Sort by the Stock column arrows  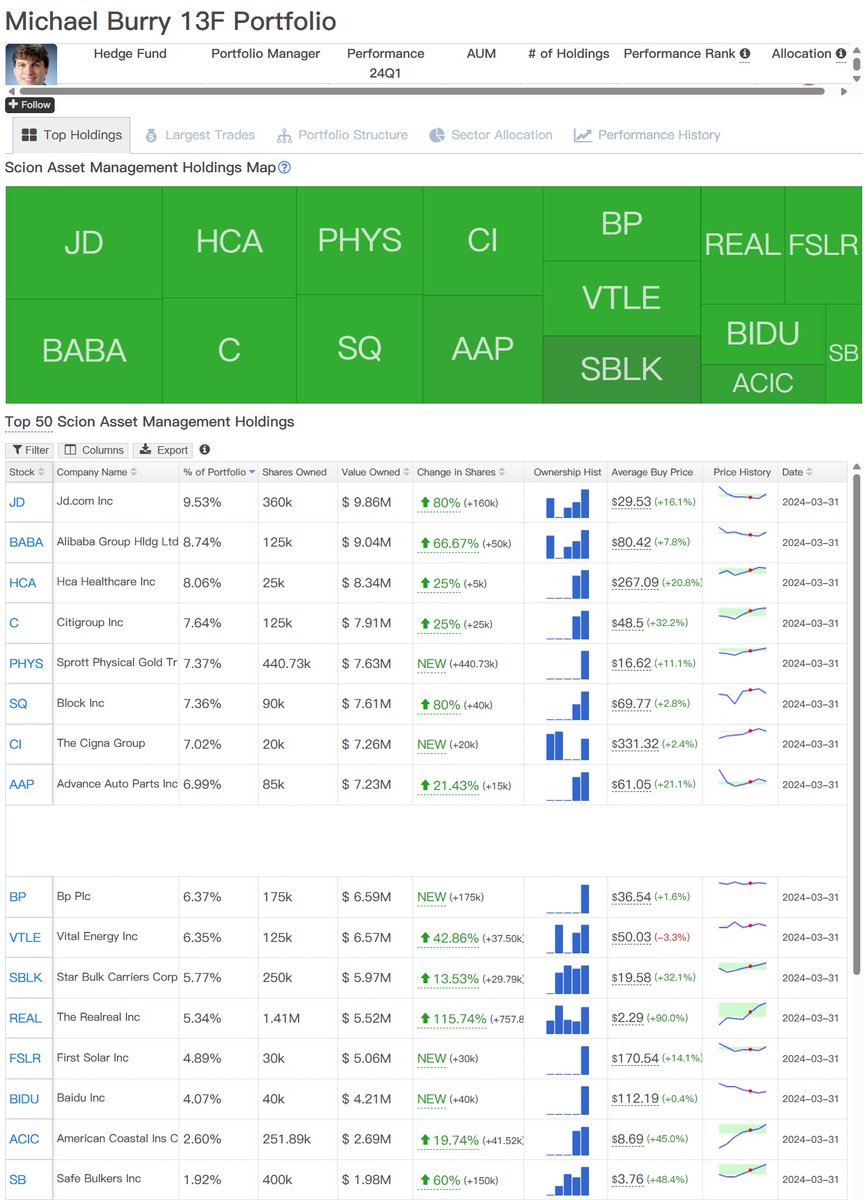(42, 472)
